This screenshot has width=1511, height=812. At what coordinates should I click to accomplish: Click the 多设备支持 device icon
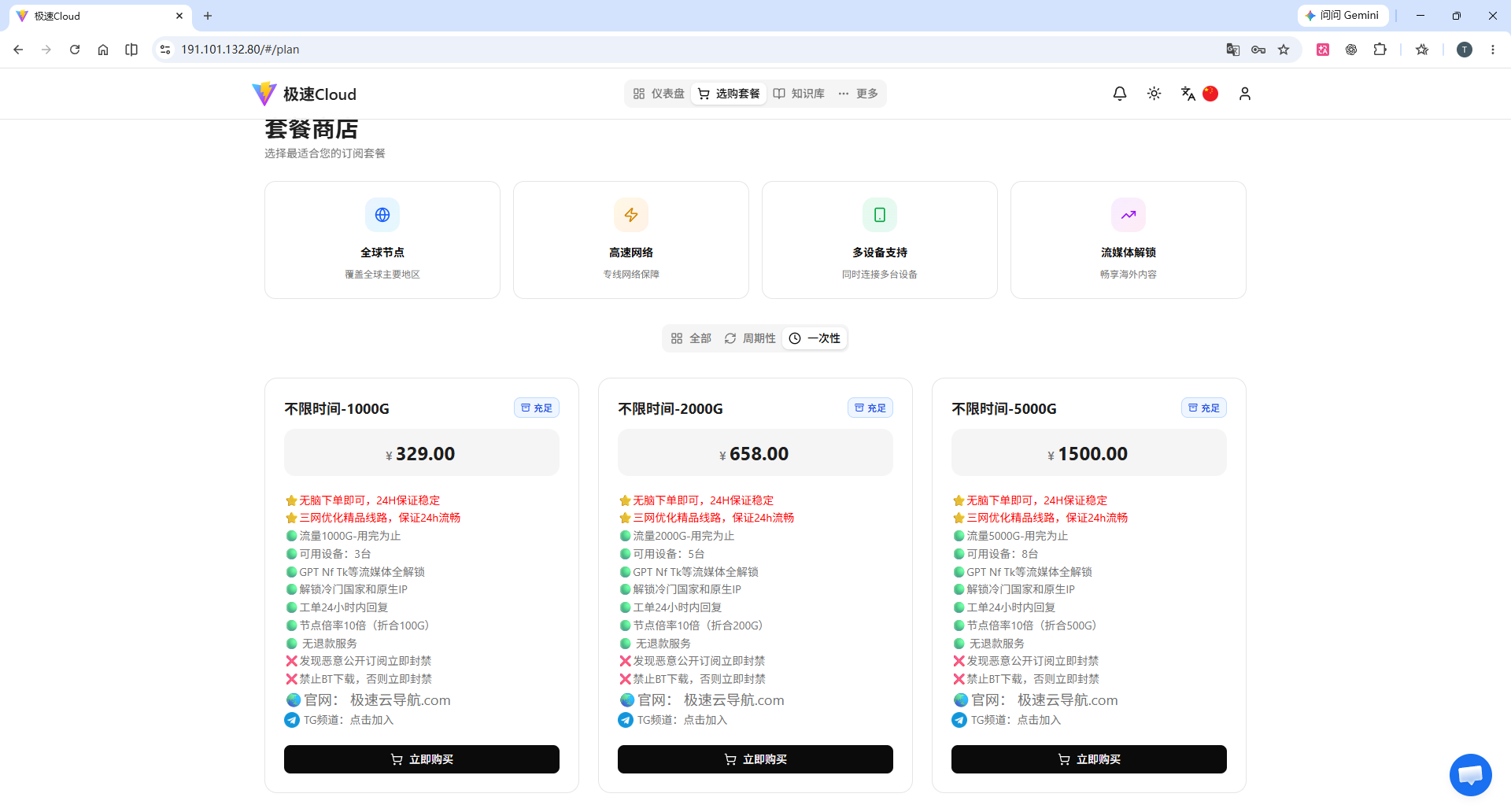tap(880, 215)
